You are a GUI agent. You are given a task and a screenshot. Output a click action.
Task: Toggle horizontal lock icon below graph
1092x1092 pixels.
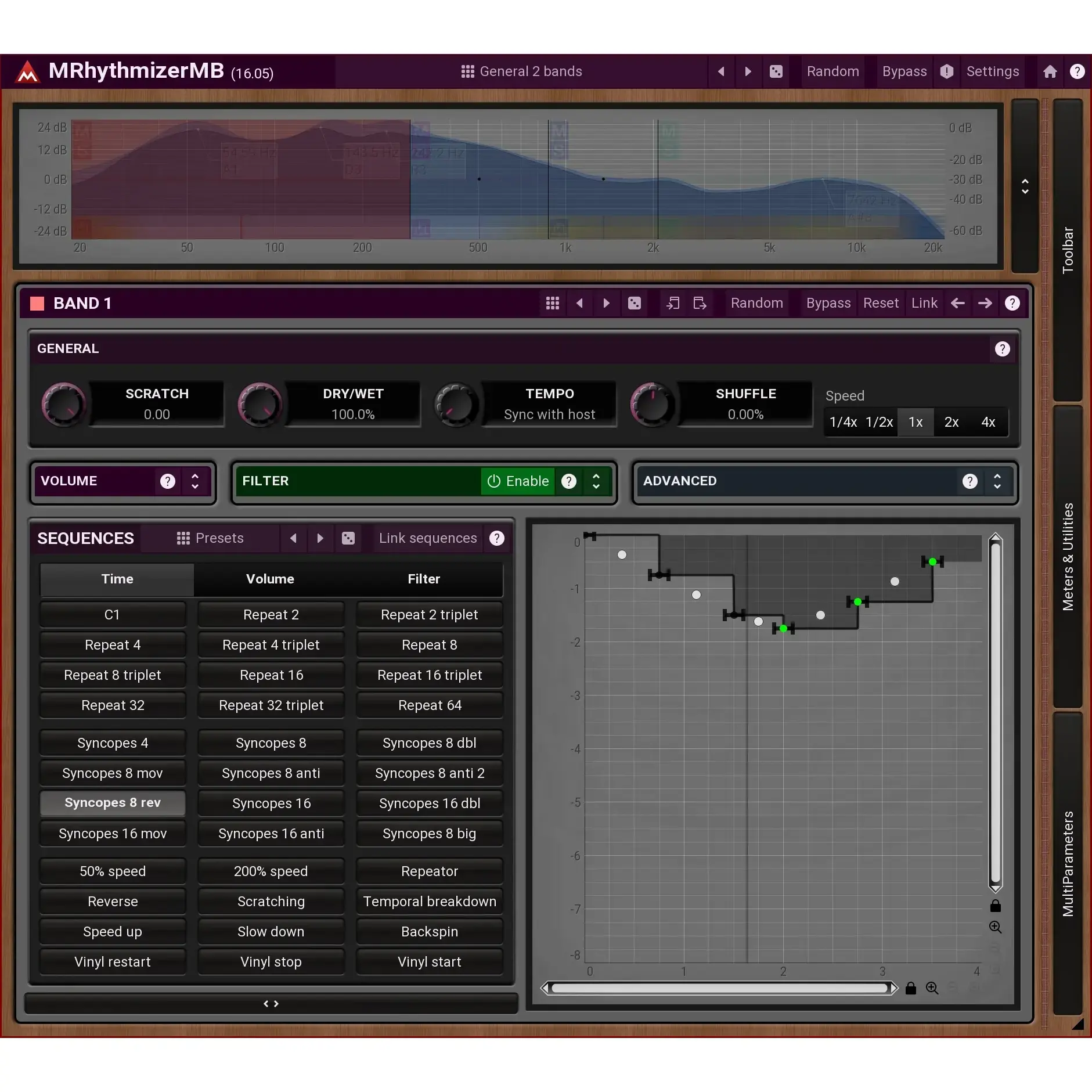coord(911,988)
